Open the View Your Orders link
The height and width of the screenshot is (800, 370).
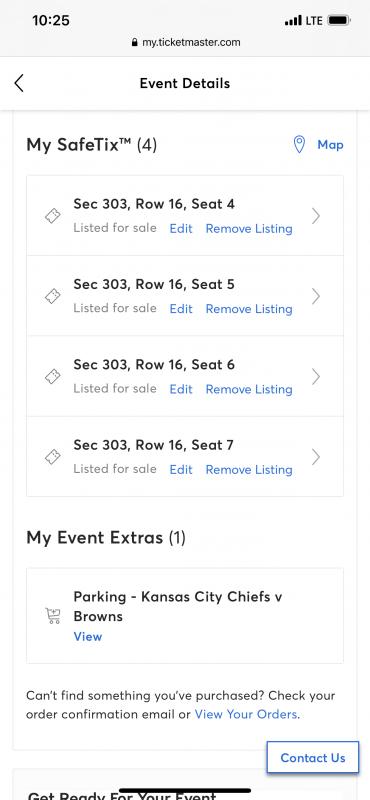point(245,714)
